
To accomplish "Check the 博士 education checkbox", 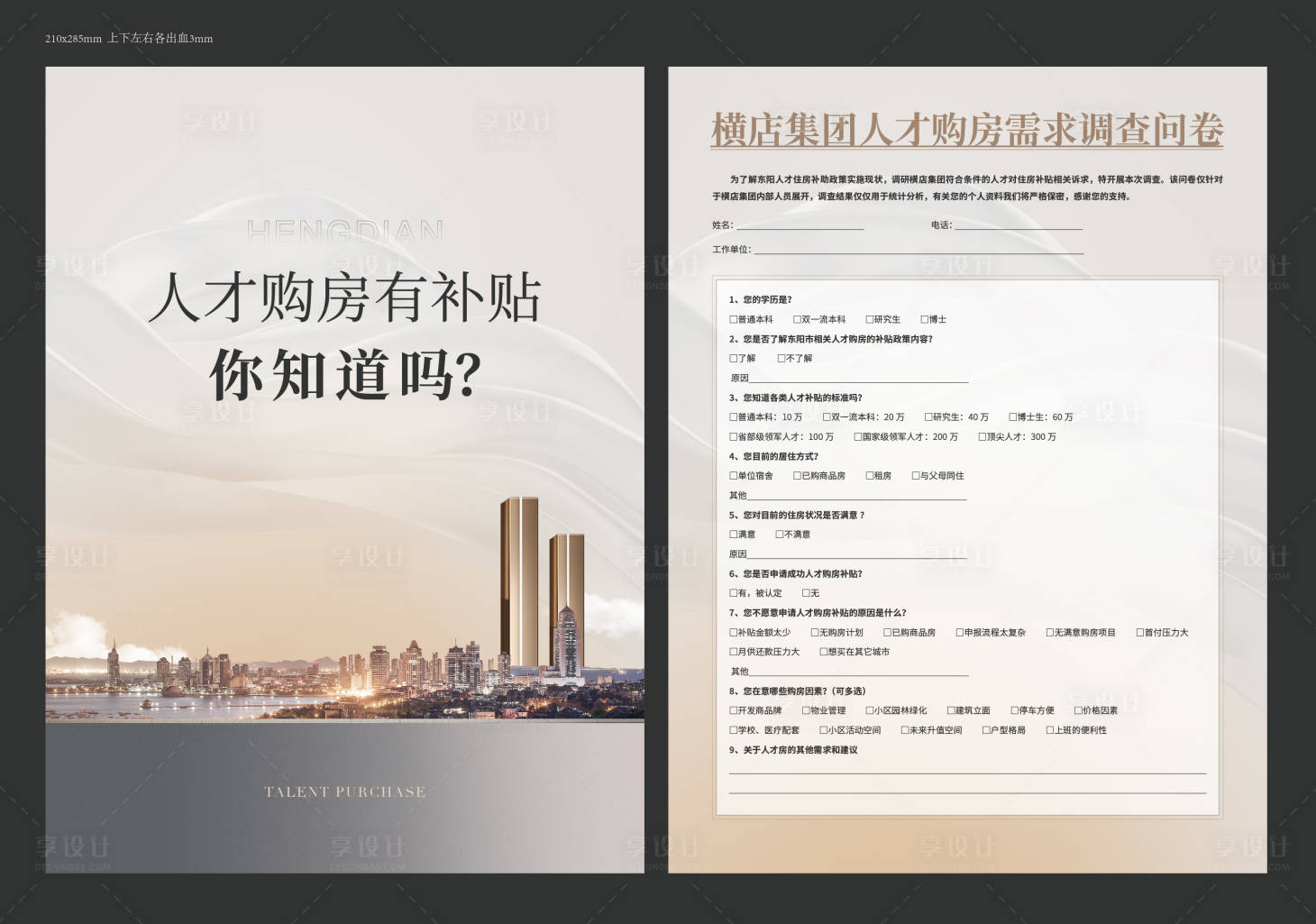I will point(925,319).
